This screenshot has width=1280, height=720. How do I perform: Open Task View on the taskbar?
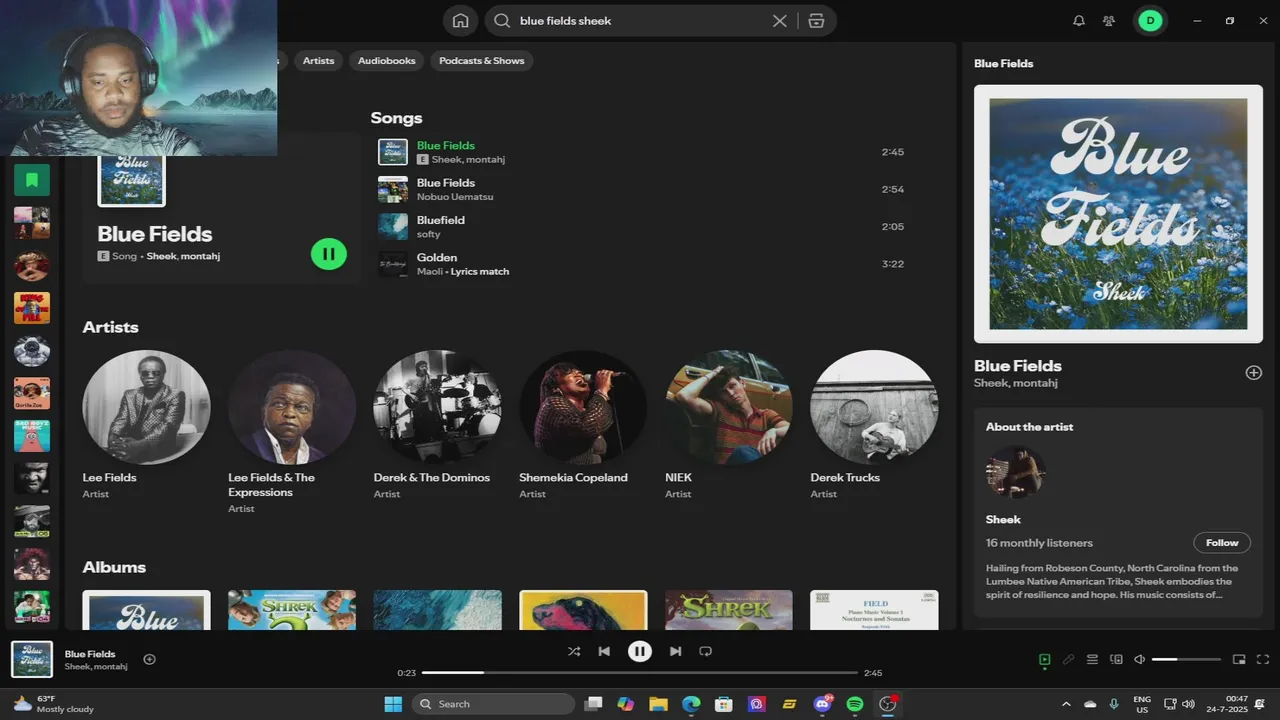tap(593, 704)
